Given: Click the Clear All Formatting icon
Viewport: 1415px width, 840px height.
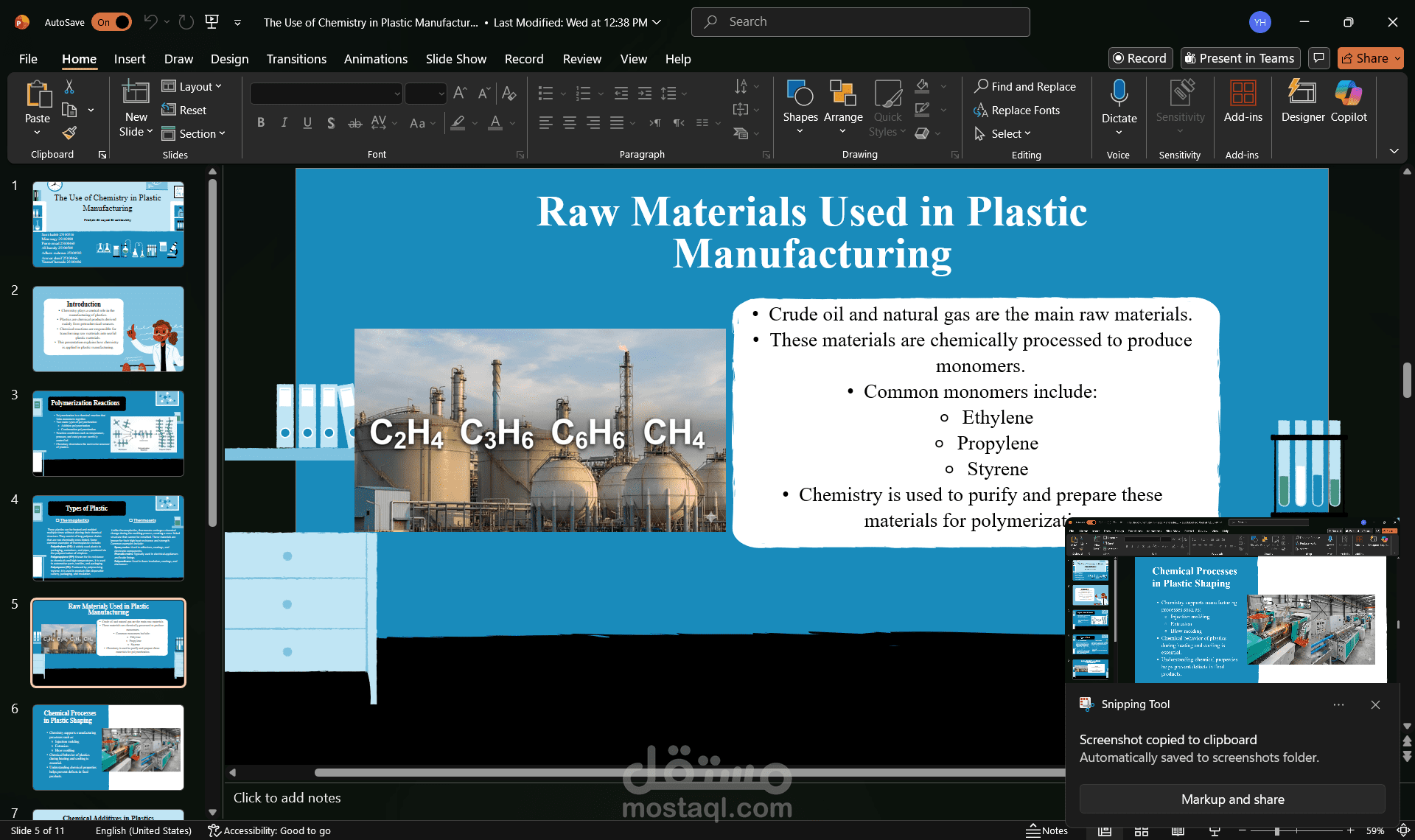Looking at the screenshot, I should point(509,93).
